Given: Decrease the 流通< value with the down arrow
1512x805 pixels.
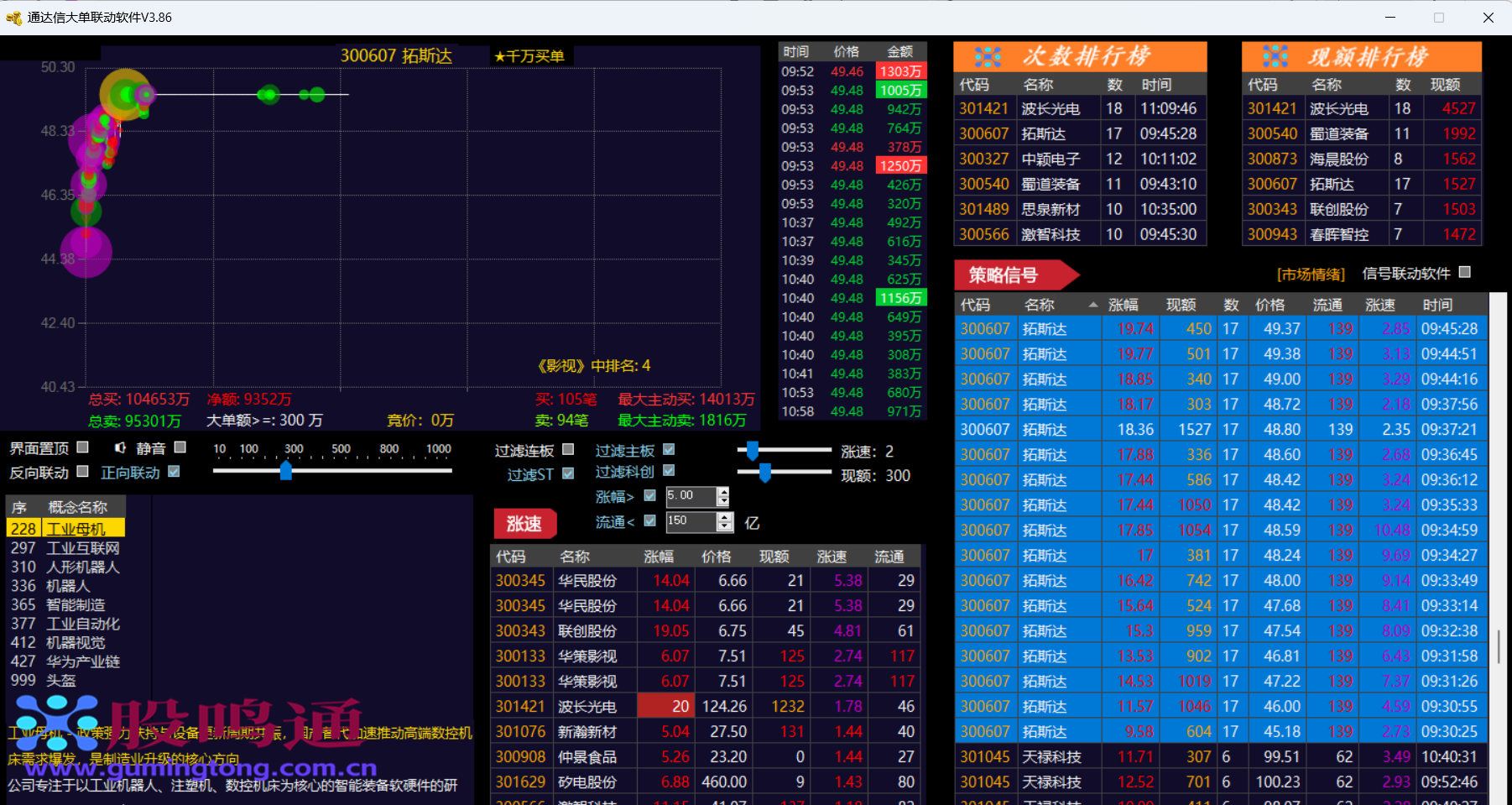Looking at the screenshot, I should (725, 526).
